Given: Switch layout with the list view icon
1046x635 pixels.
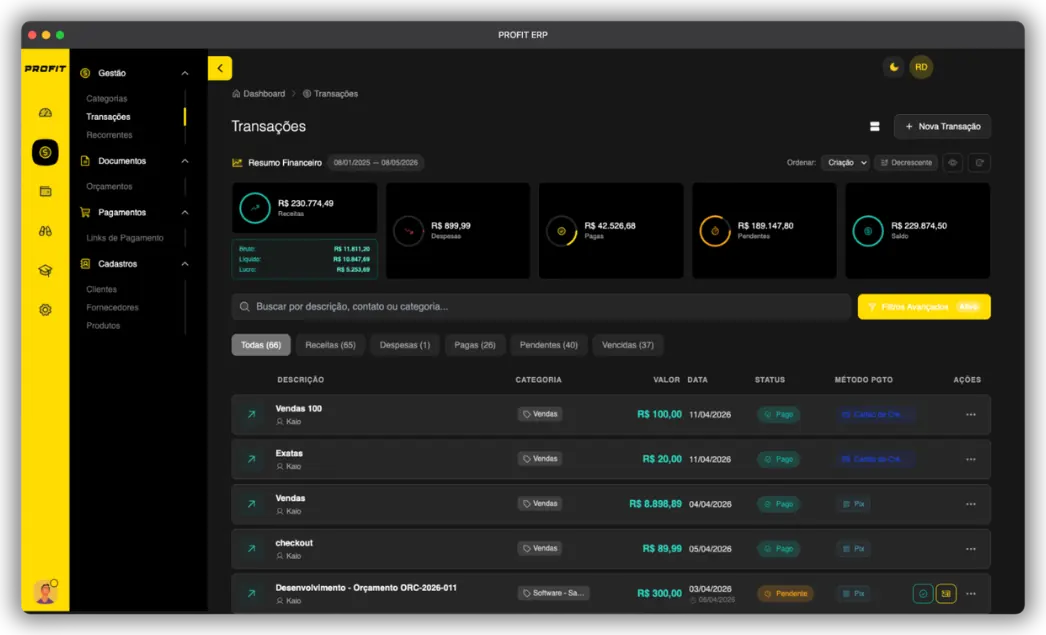Looking at the screenshot, I should pos(875,127).
